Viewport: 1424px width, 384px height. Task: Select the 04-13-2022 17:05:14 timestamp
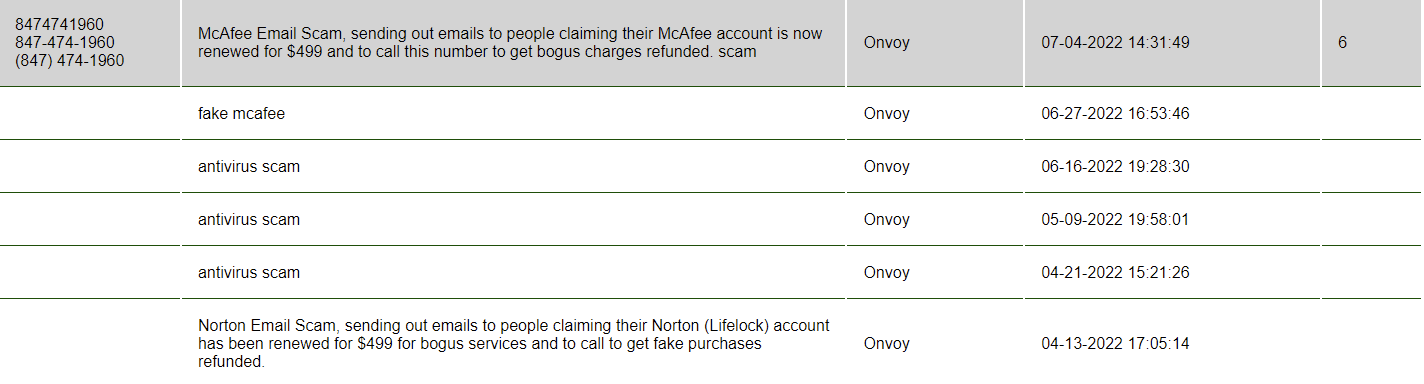click(x=1115, y=344)
